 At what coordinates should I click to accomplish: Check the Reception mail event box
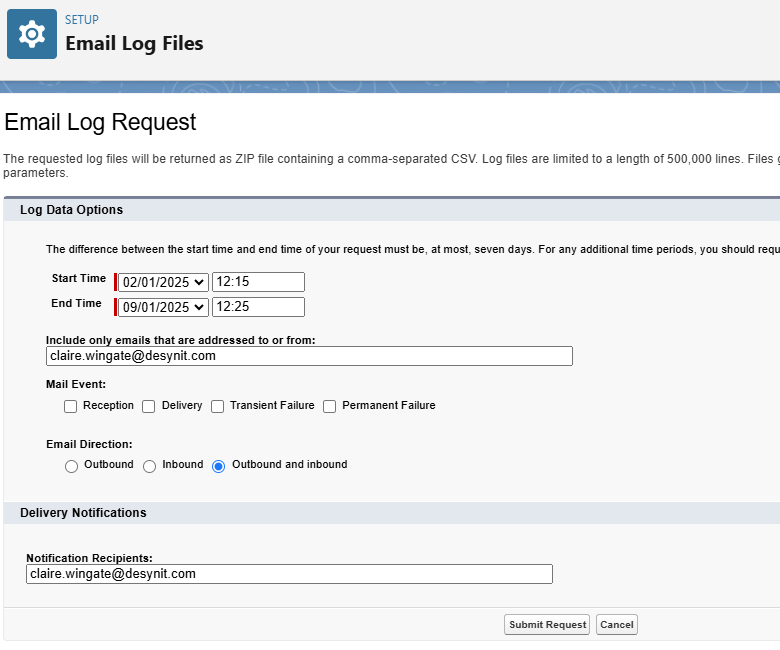(71, 407)
